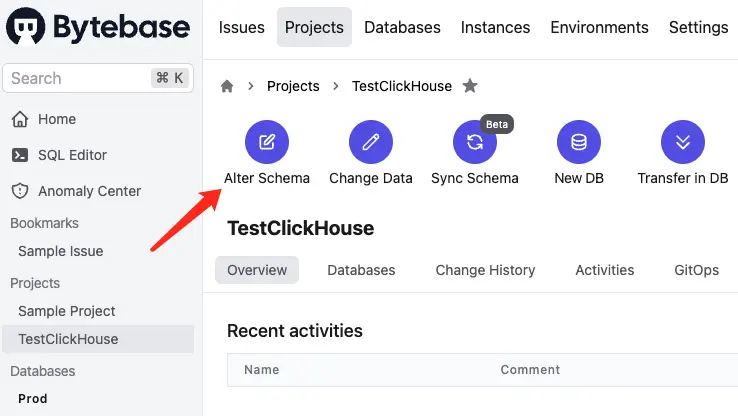Viewport: 738px width, 416px height.
Task: Click the Transfer in DB label
Action: [683, 178]
